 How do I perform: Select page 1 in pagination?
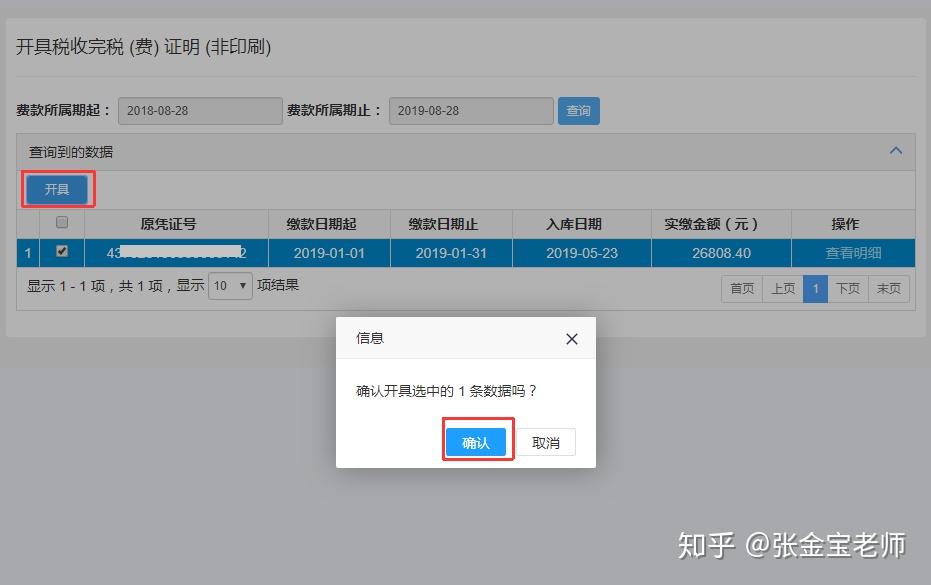click(815, 289)
